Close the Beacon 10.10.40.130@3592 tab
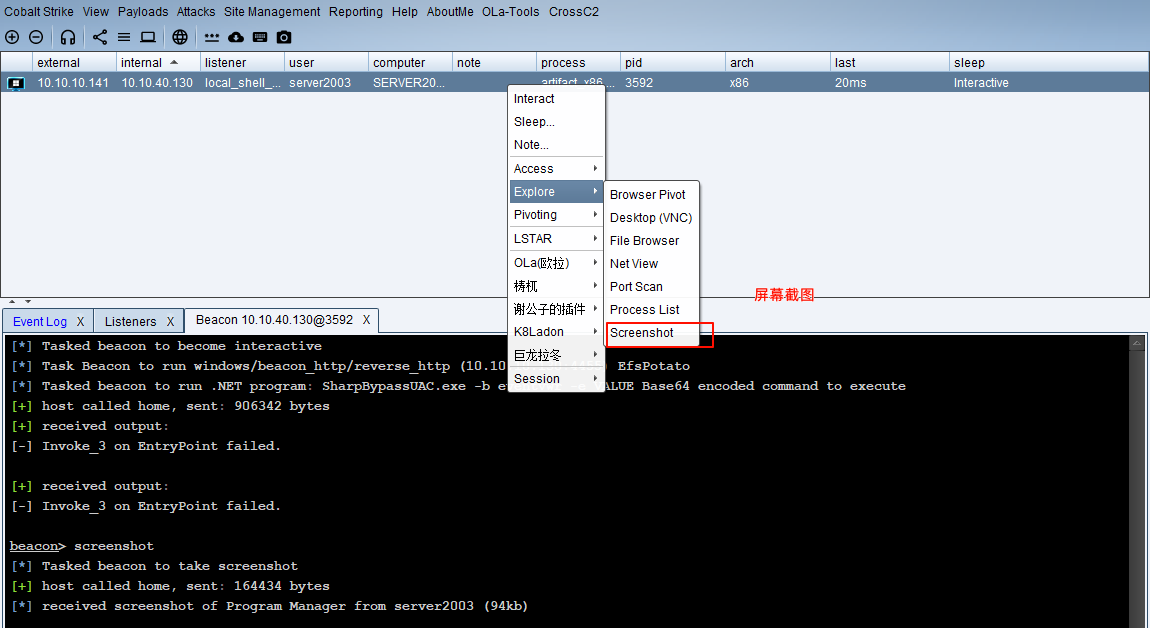1150x628 pixels. (x=367, y=320)
